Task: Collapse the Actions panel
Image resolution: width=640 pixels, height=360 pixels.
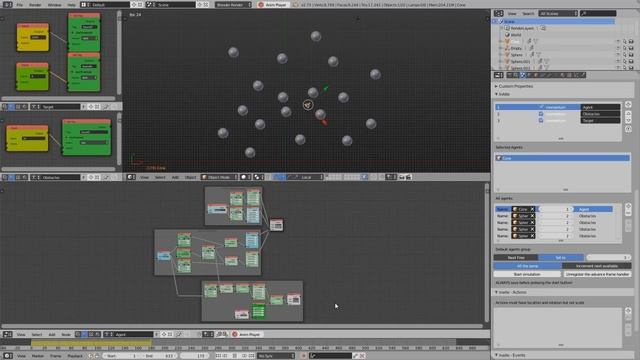Action: point(511,292)
